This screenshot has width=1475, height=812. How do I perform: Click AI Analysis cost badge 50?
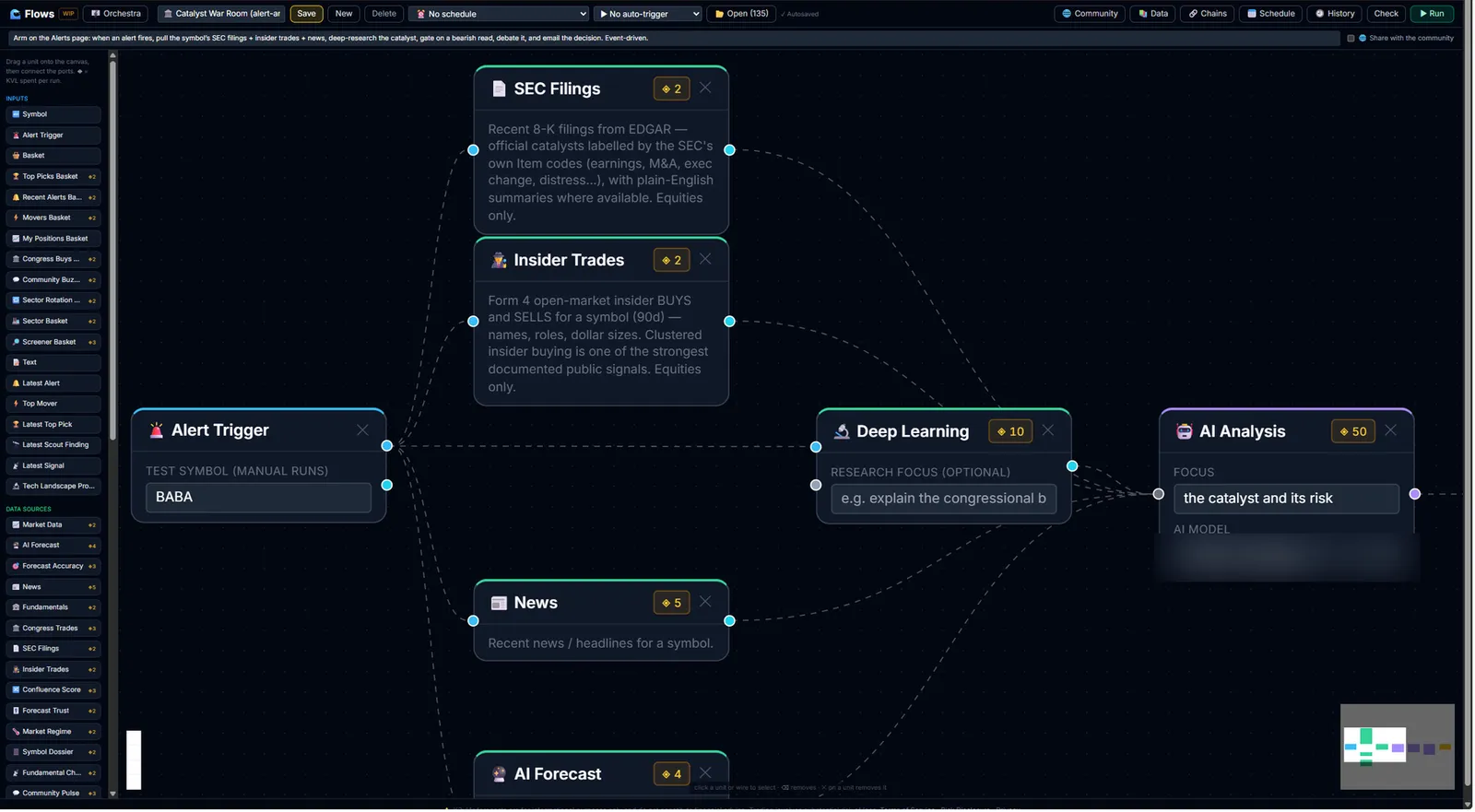tap(1353, 431)
